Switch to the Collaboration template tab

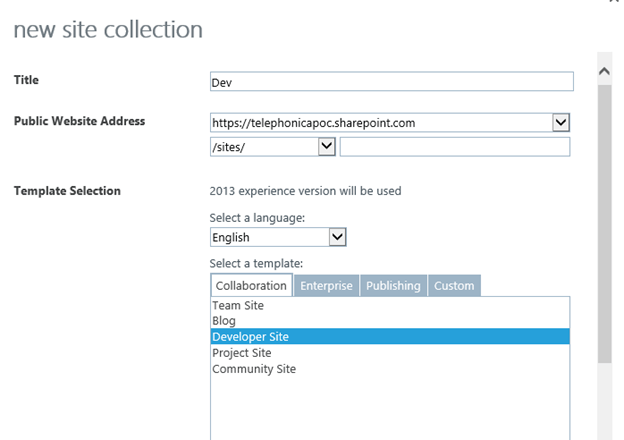[251, 285]
